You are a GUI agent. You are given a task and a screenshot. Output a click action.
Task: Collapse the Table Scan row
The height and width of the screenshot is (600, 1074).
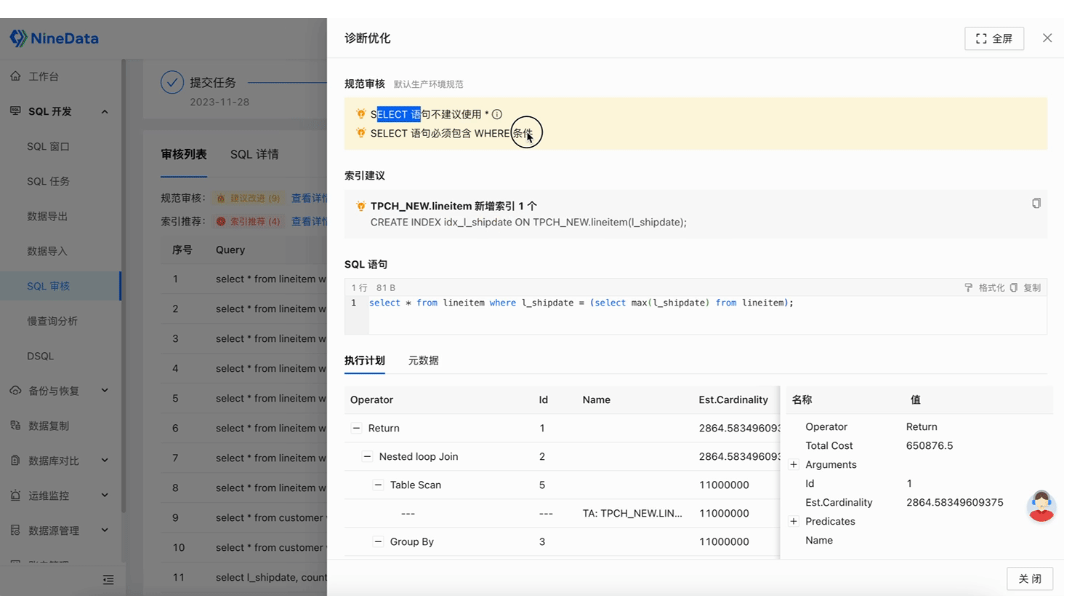(378, 485)
